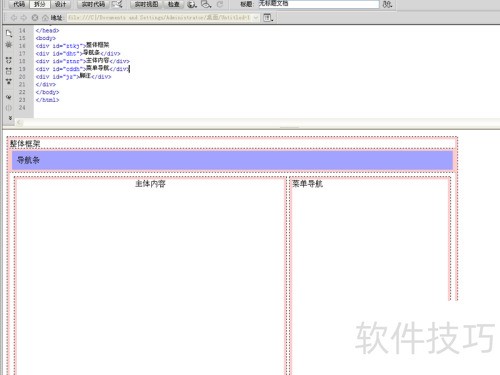Switch to 代码 (Code) view

[x=19, y=4]
